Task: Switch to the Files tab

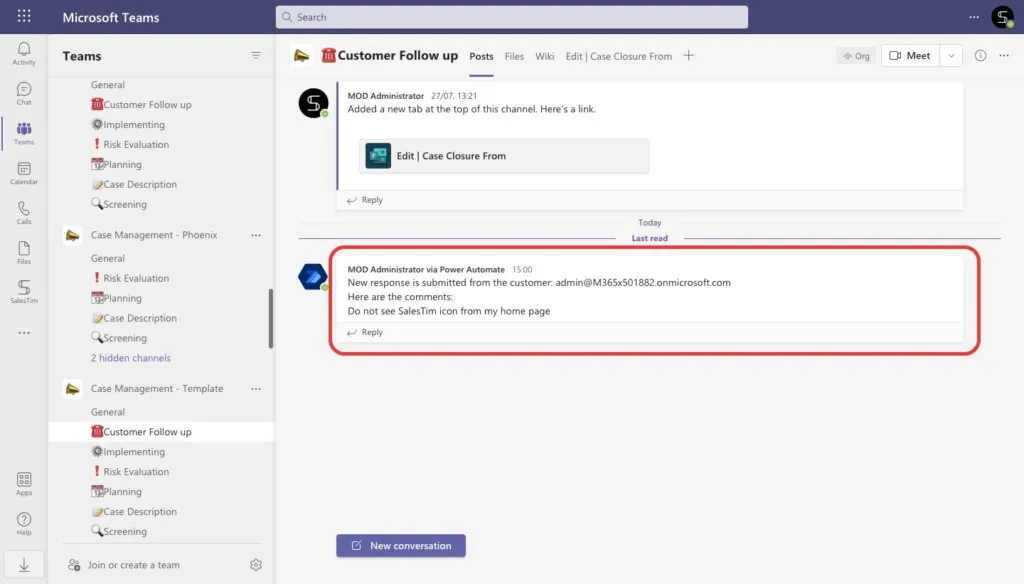Action: pos(514,56)
